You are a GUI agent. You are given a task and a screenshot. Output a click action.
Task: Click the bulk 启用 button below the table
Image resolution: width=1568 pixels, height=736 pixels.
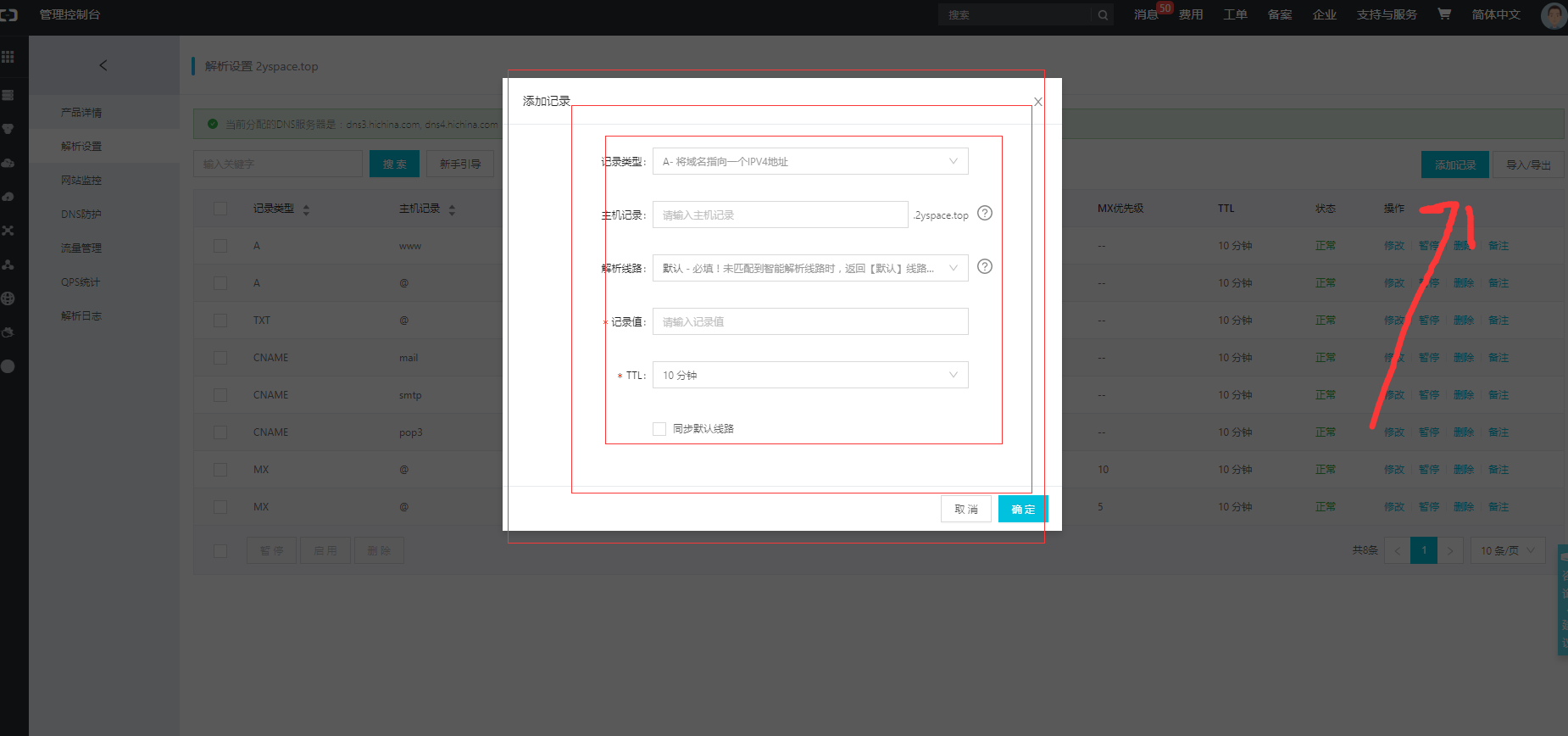pos(325,550)
